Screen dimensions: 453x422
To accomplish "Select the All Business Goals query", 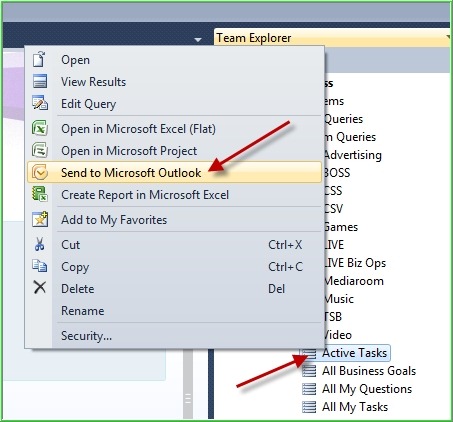I will (x=369, y=371).
